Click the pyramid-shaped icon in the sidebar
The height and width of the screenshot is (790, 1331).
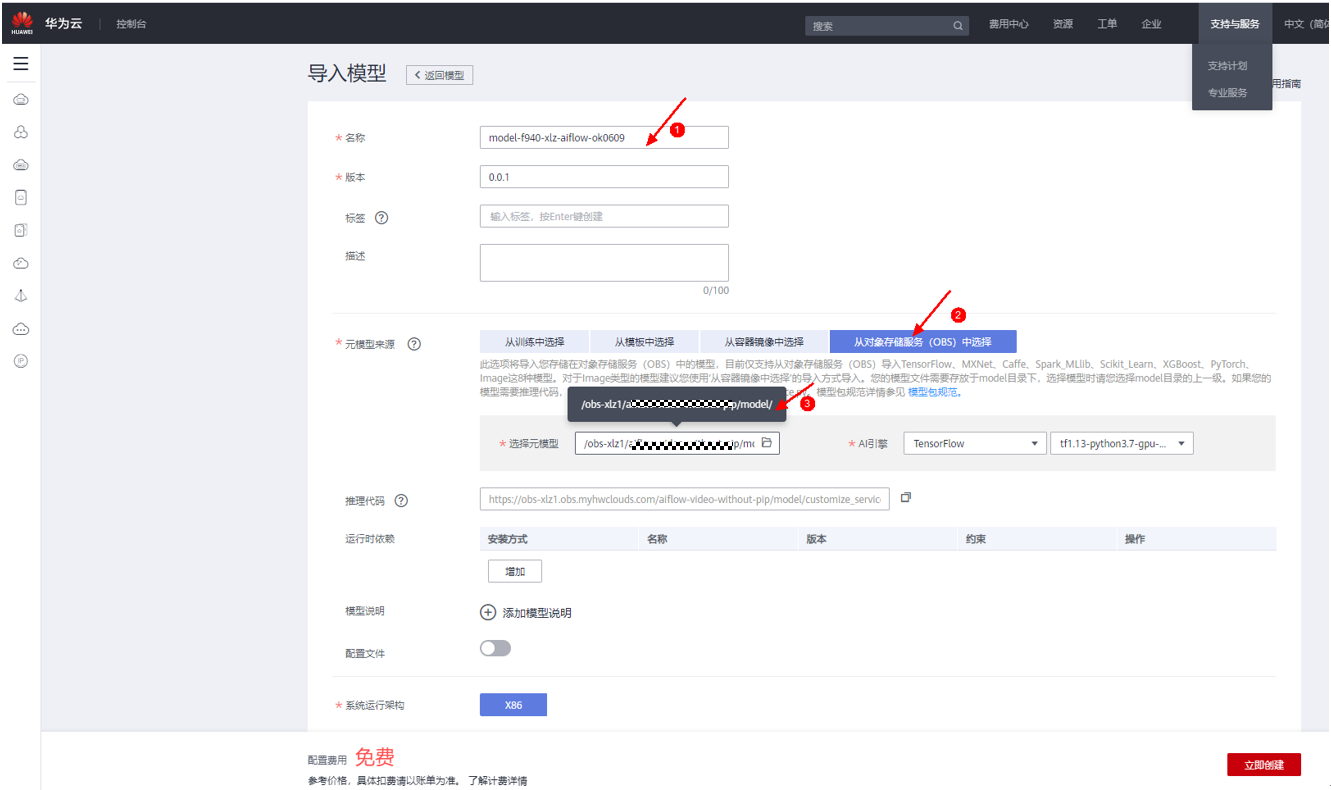[20, 296]
